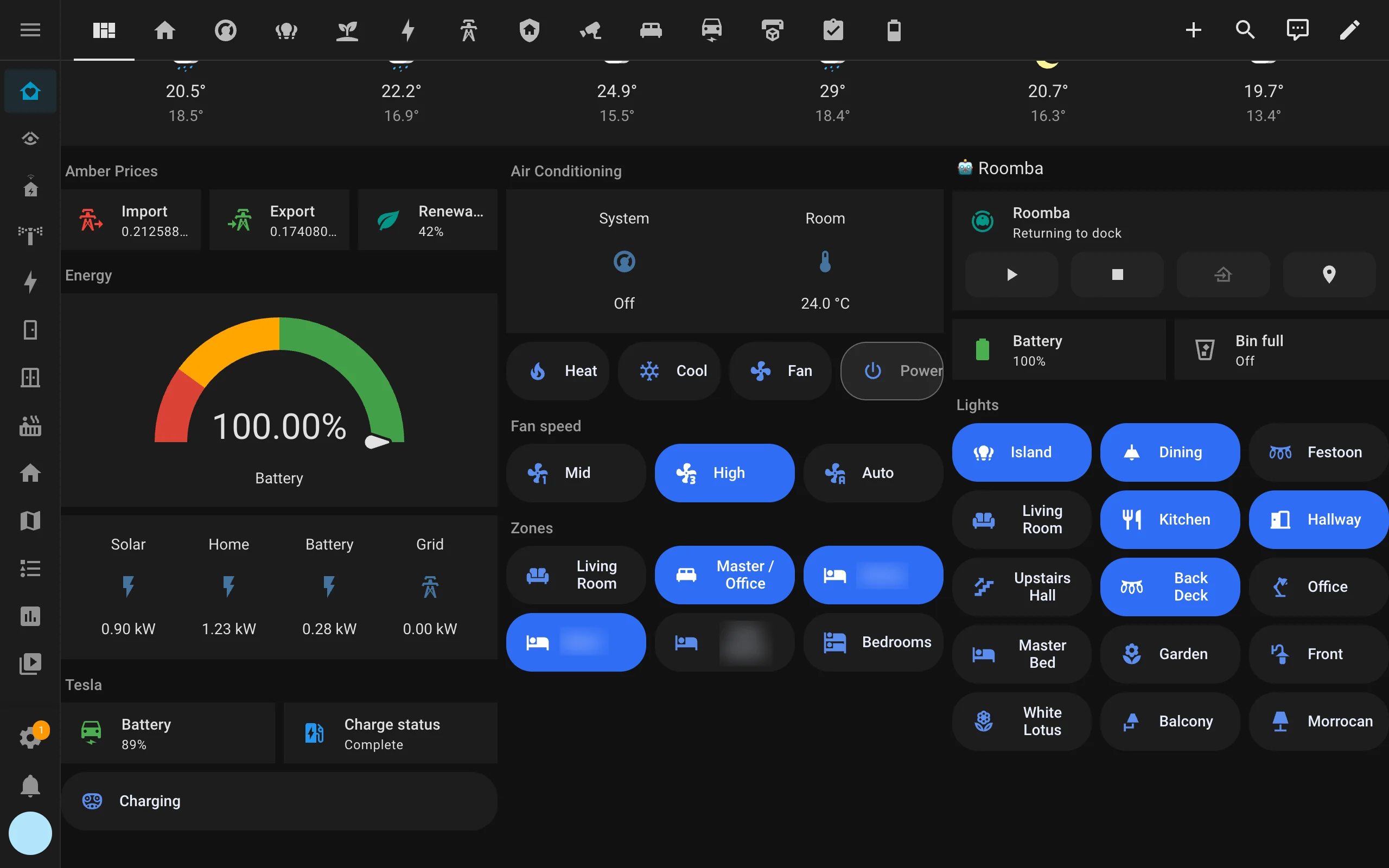Open the to-do list sidebar icon
Image resolution: width=1389 pixels, height=868 pixels.
click(30, 569)
